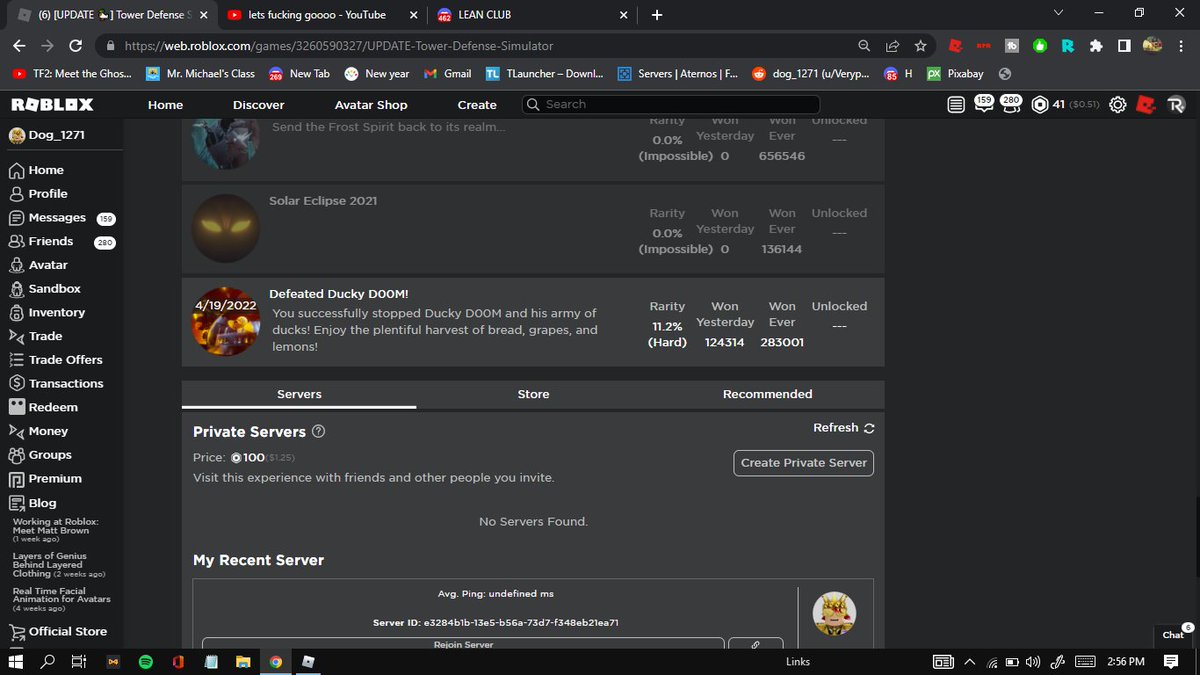Switch to the Servers tab
1200x675 pixels.
[x=299, y=394]
